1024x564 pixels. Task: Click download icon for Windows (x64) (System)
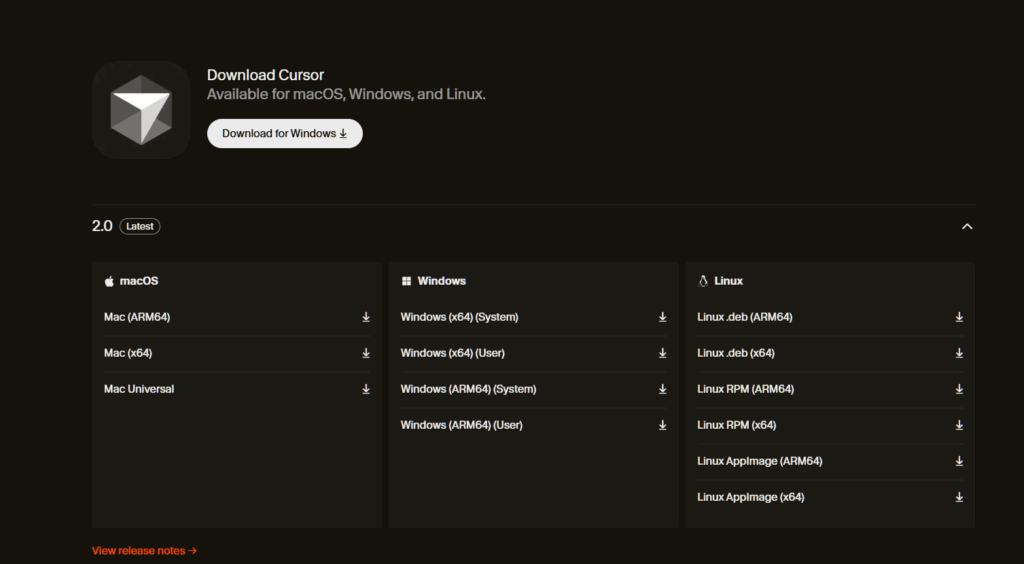click(x=662, y=317)
